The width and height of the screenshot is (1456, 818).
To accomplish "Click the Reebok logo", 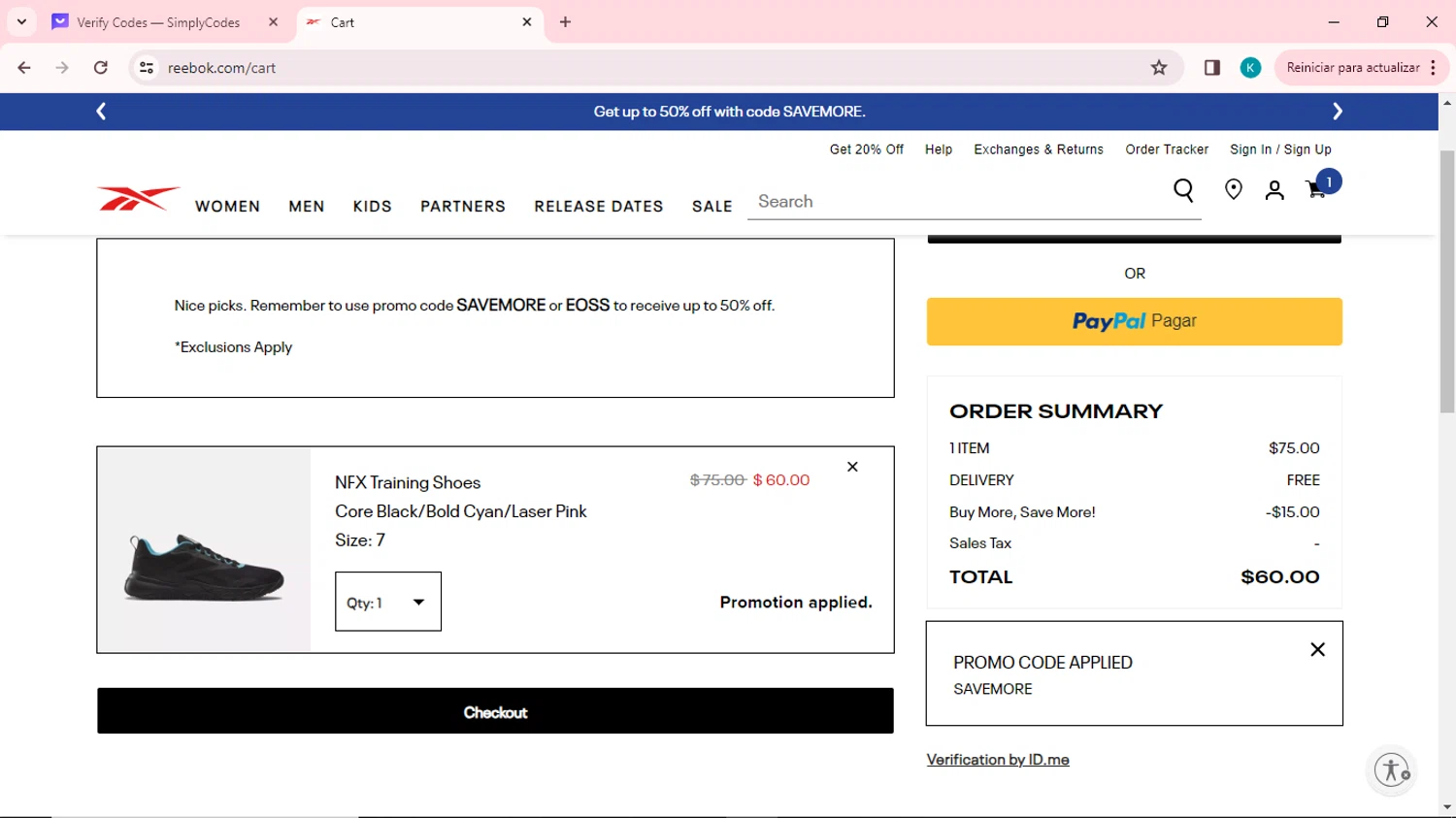I will point(138,198).
